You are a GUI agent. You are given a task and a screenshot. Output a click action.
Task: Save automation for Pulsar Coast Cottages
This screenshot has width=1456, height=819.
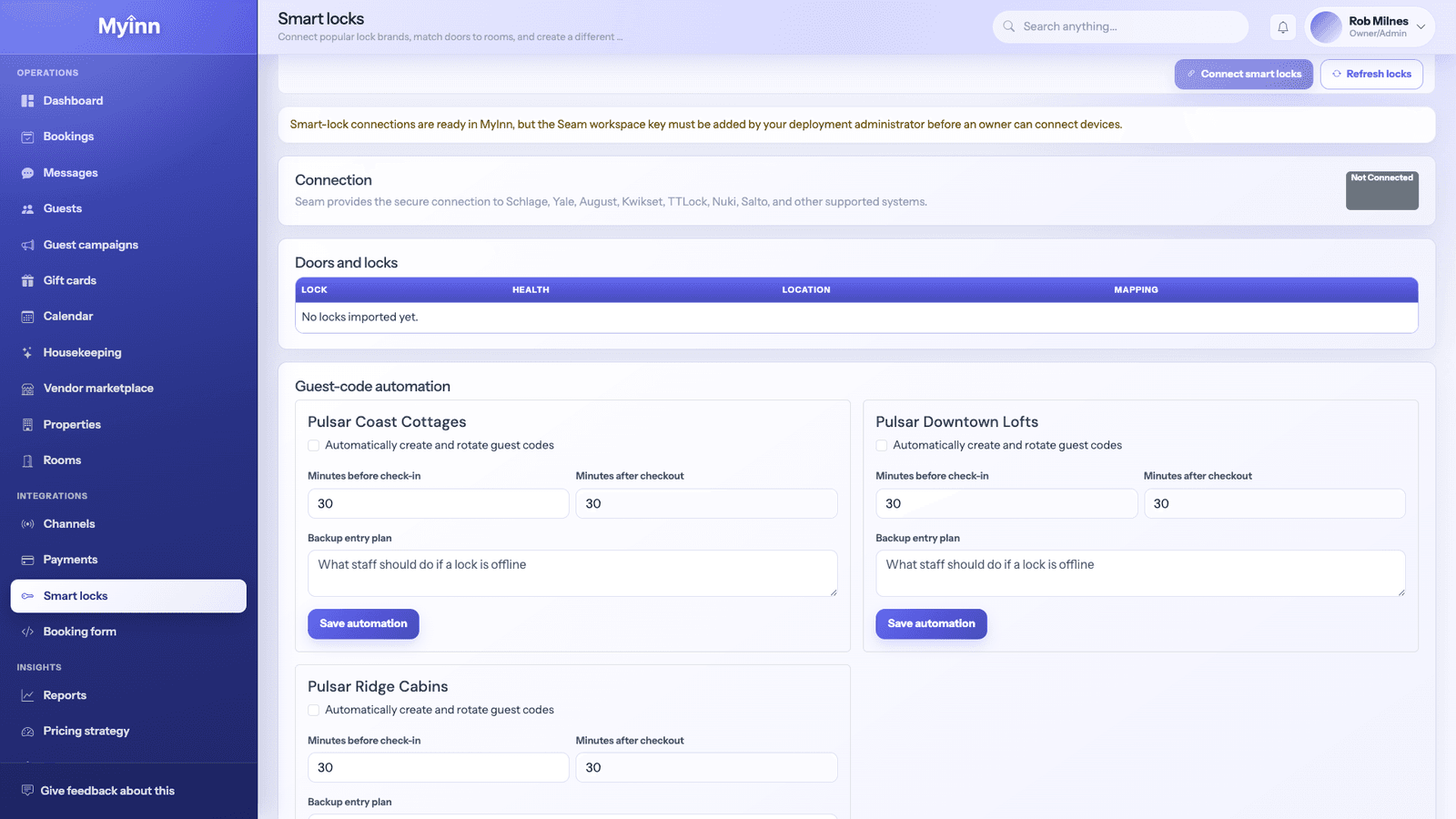[x=363, y=623]
